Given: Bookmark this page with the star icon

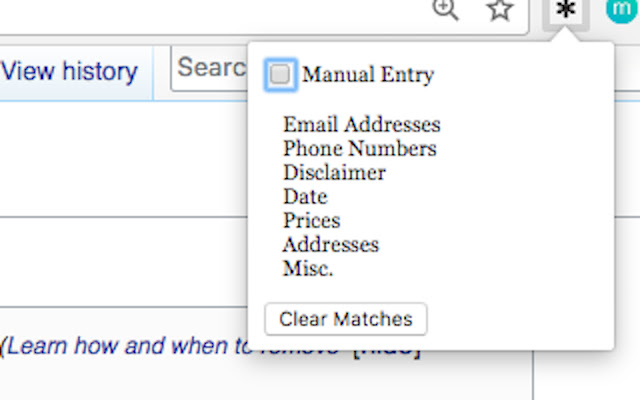Looking at the screenshot, I should 500,11.
